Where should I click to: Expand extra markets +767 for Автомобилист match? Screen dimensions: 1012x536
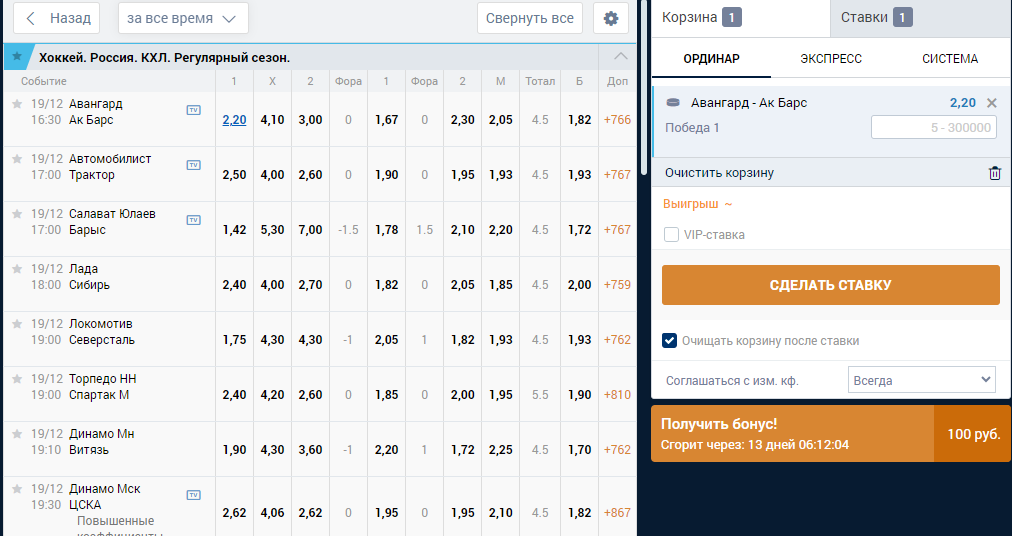point(617,174)
